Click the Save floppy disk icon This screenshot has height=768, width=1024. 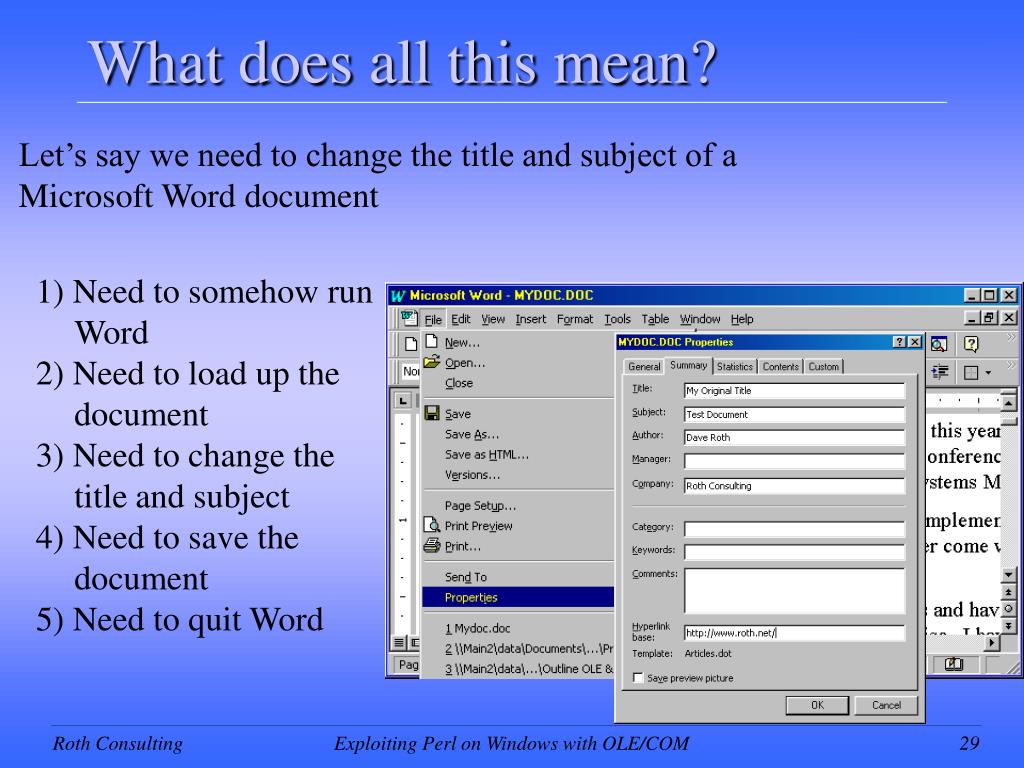[x=432, y=413]
